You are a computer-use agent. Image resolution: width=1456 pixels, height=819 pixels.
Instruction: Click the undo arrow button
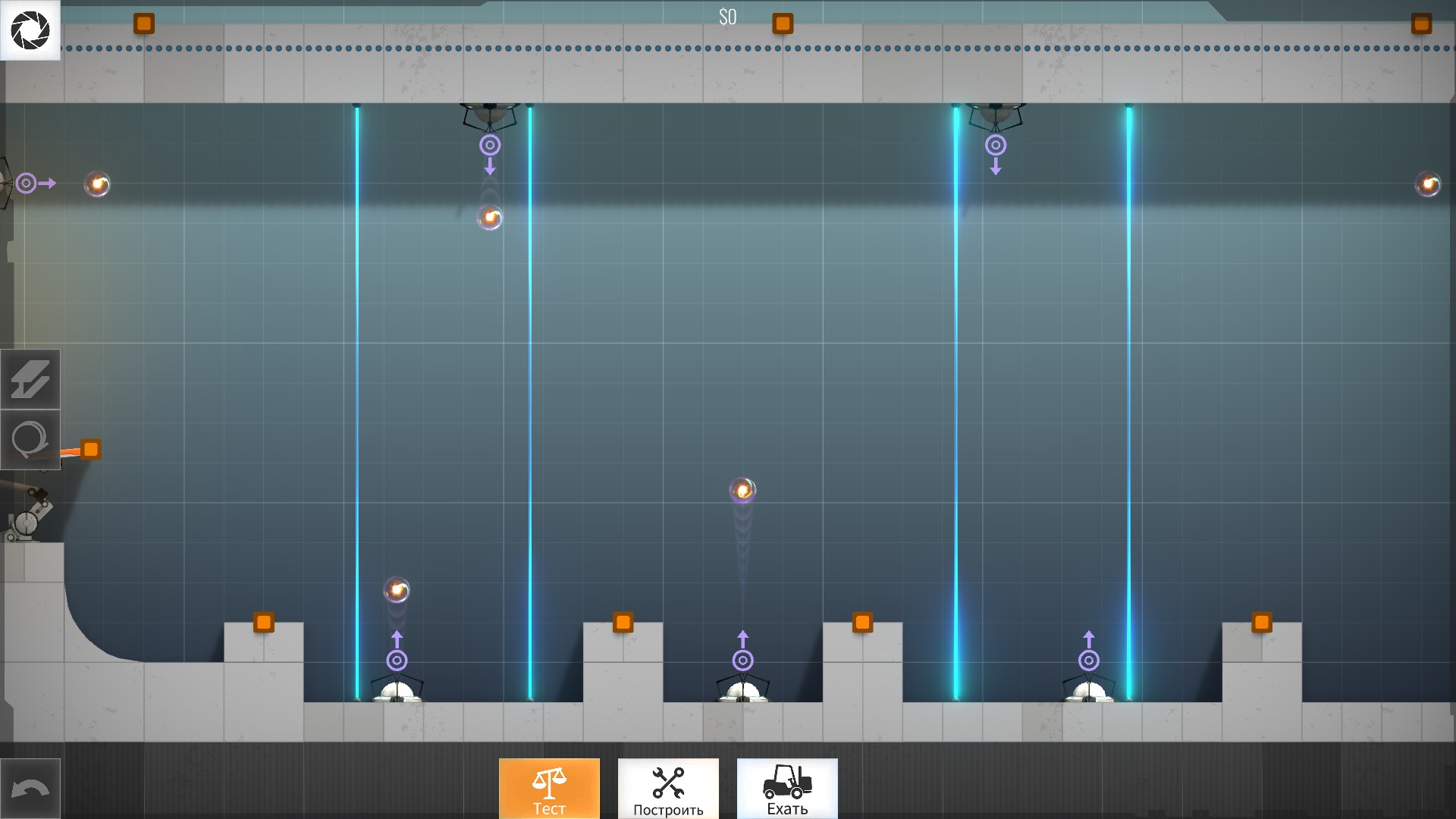[30, 789]
